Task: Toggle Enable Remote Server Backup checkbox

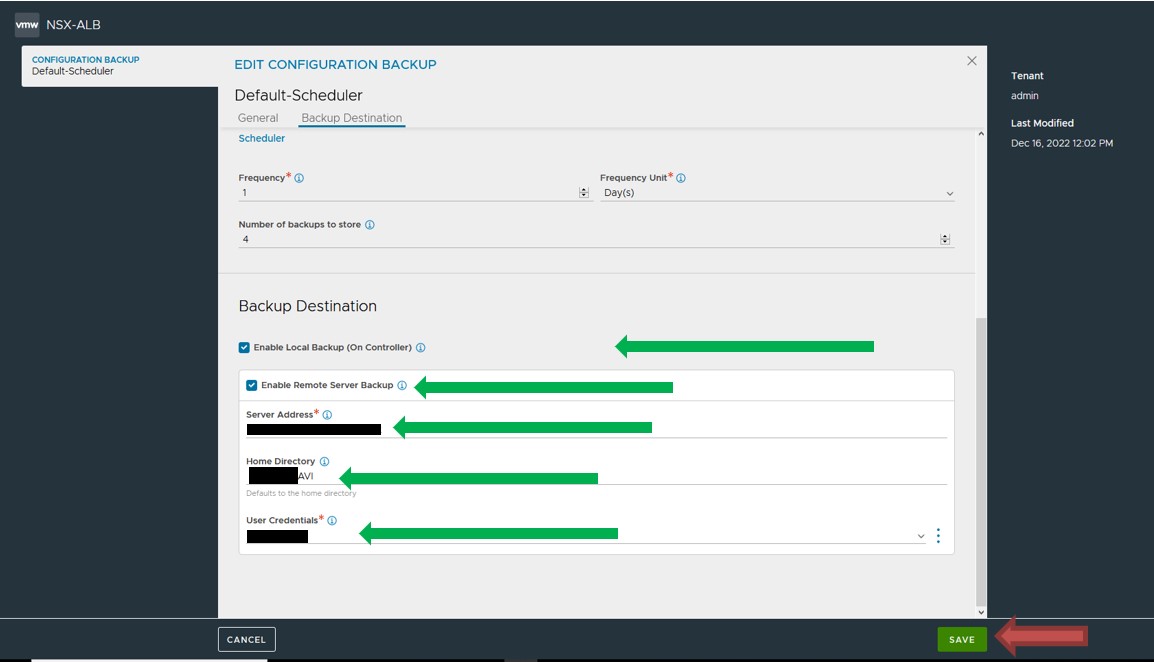Action: tap(252, 385)
